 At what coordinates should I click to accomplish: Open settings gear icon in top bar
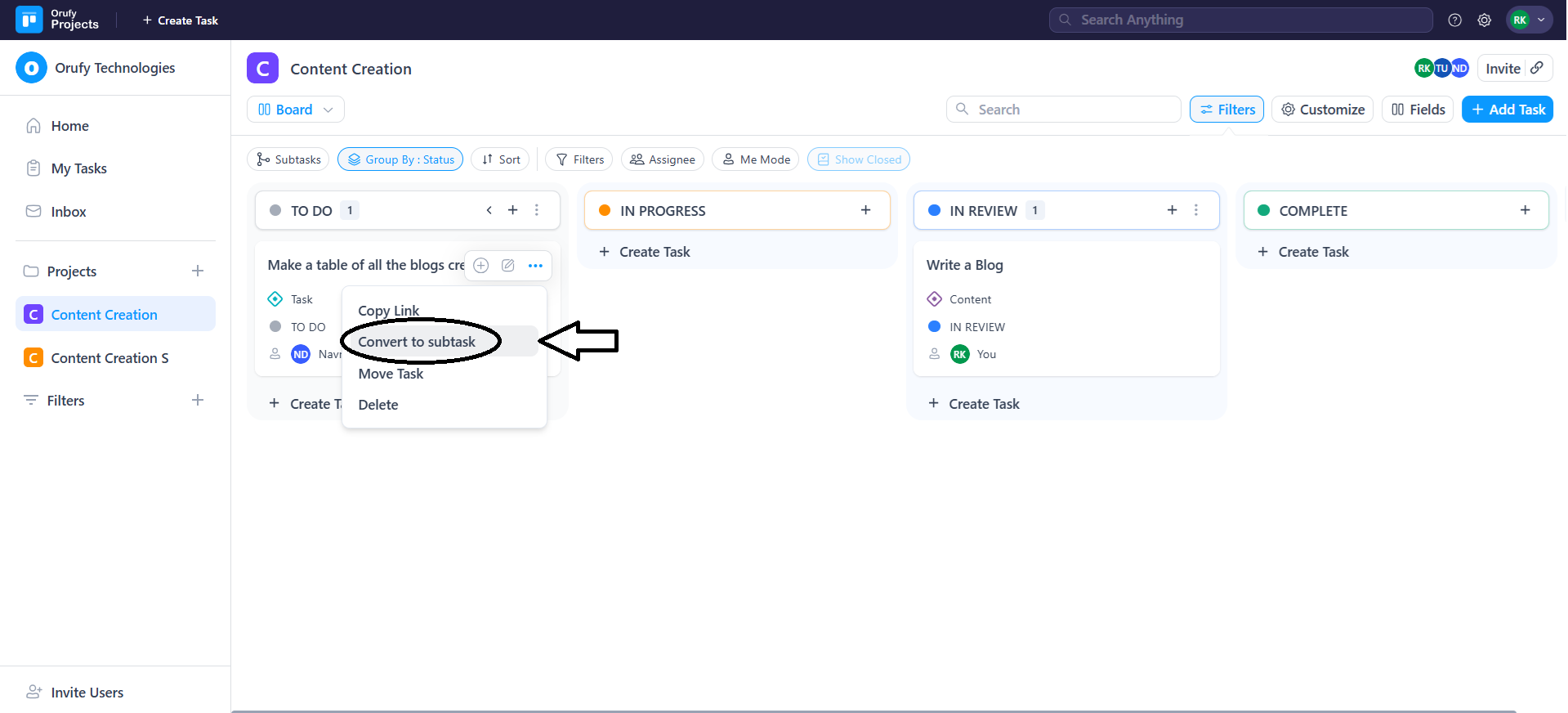tap(1484, 20)
